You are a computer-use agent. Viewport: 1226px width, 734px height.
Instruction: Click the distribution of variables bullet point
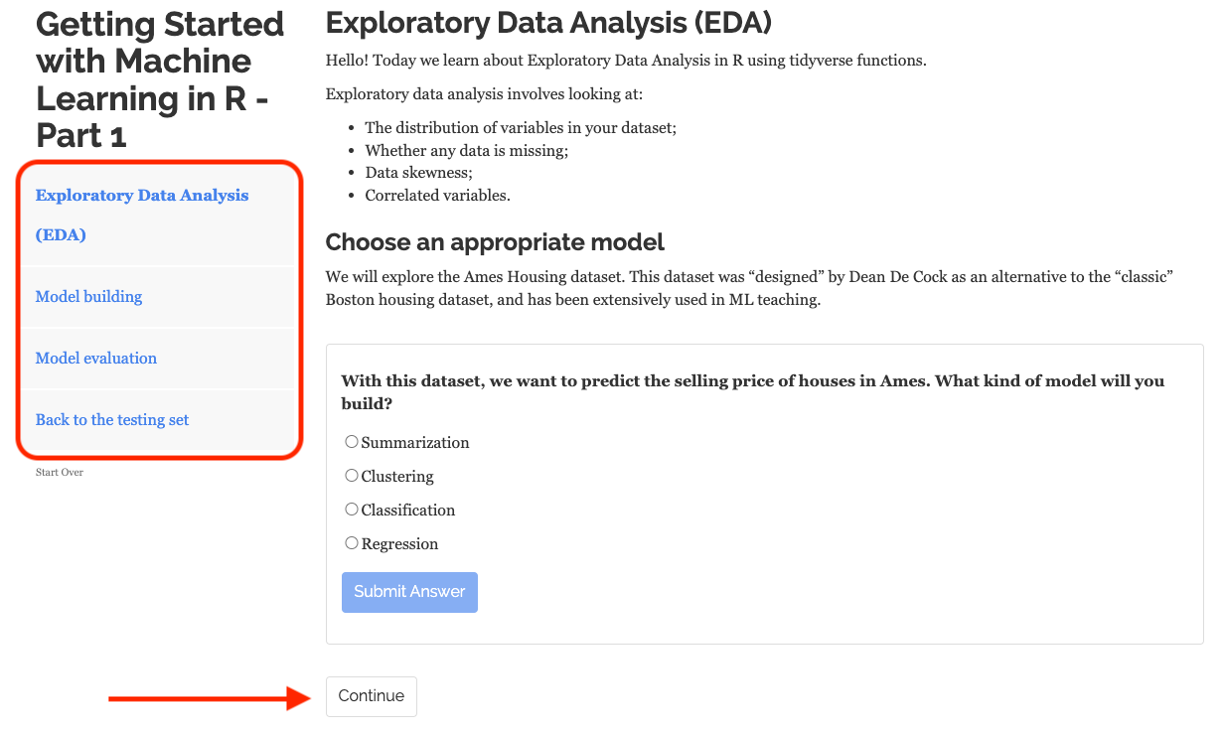520,128
